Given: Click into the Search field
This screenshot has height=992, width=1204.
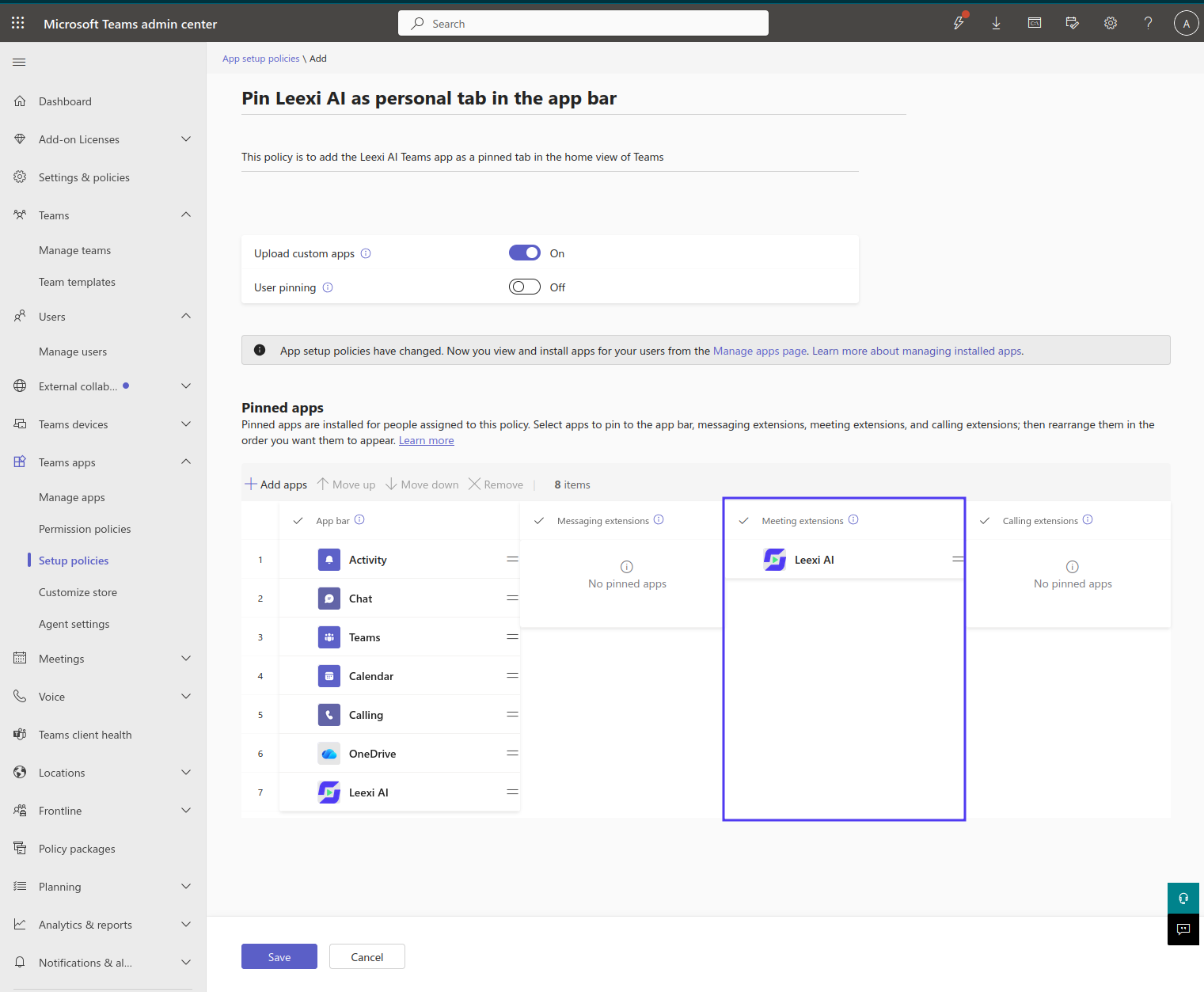Looking at the screenshot, I should click(583, 23).
